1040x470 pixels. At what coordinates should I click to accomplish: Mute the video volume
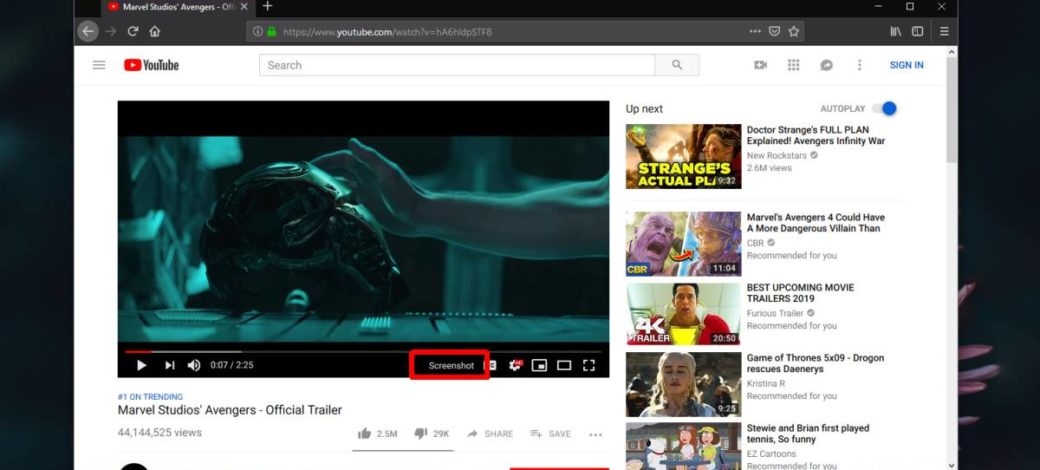click(194, 365)
